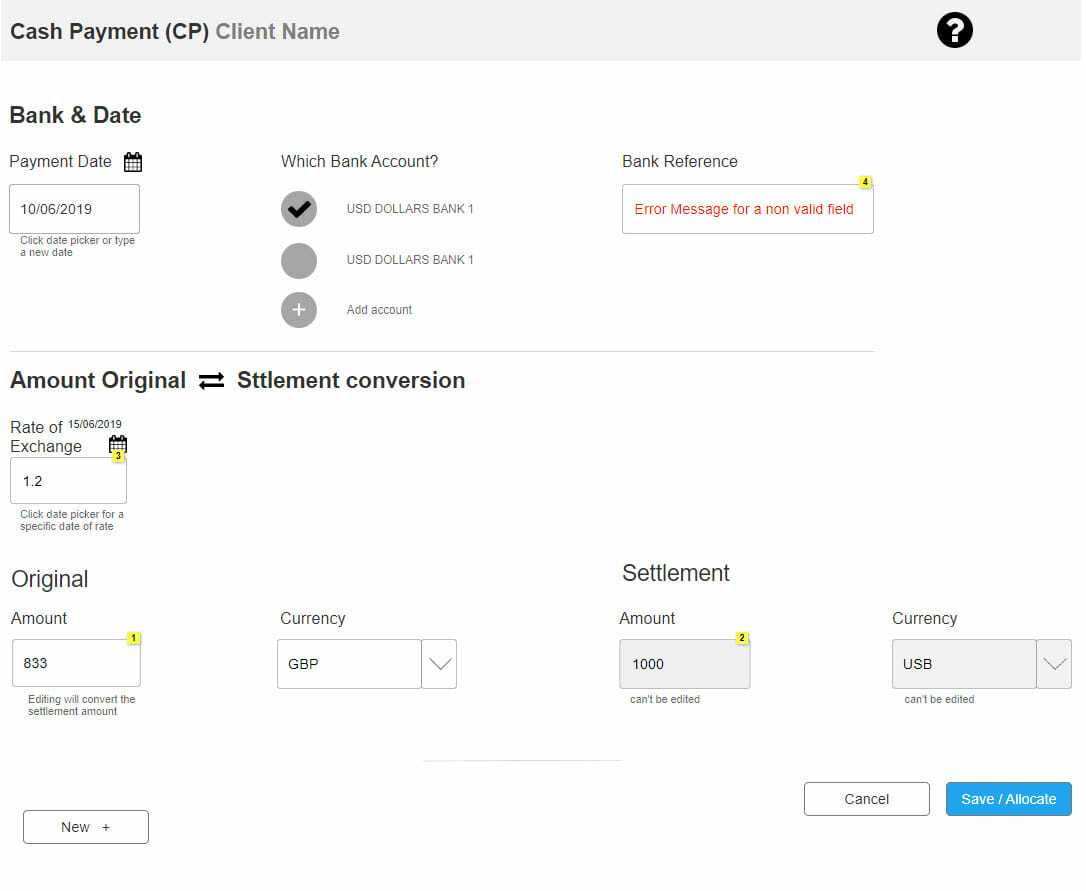The height and width of the screenshot is (891, 1086).
Task: Open the Payment Date calendar picker
Action: (x=133, y=162)
